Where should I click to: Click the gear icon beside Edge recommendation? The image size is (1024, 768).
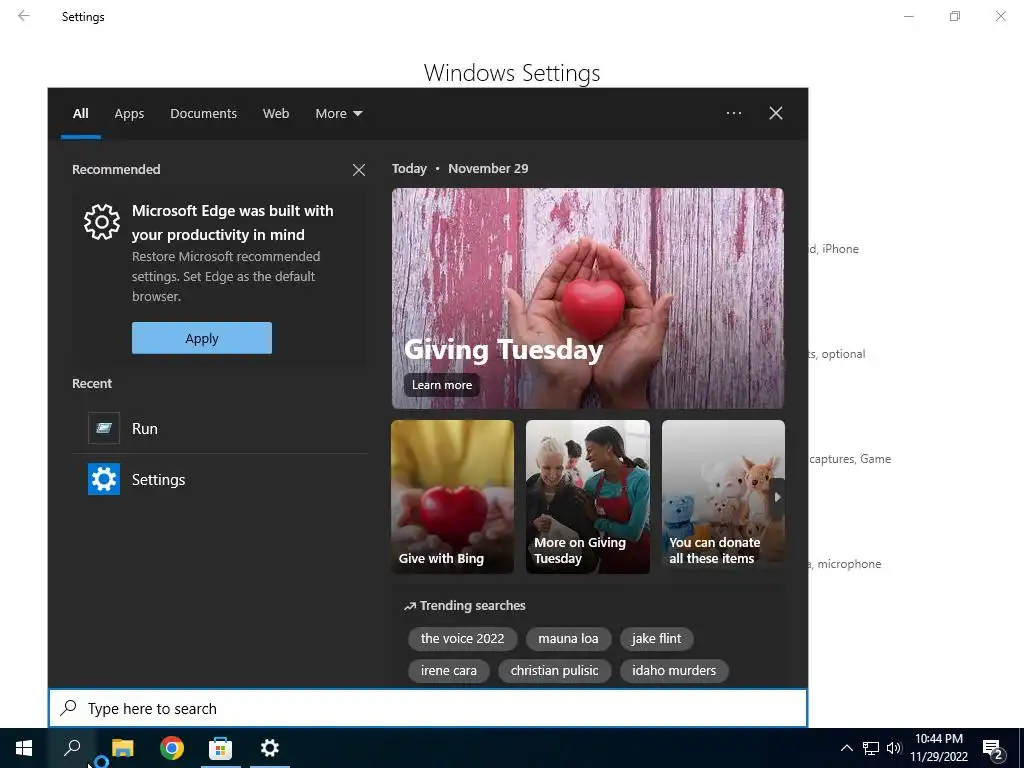pyautogui.click(x=102, y=222)
